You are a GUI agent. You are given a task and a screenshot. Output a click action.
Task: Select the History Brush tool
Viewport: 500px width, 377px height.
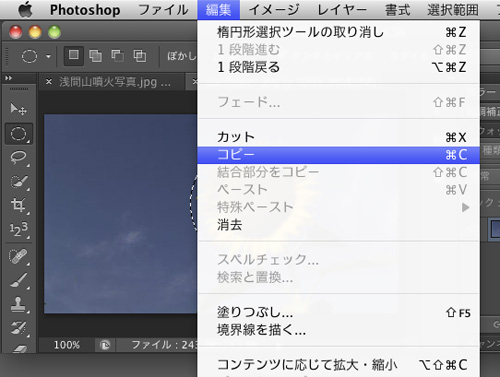(18, 328)
